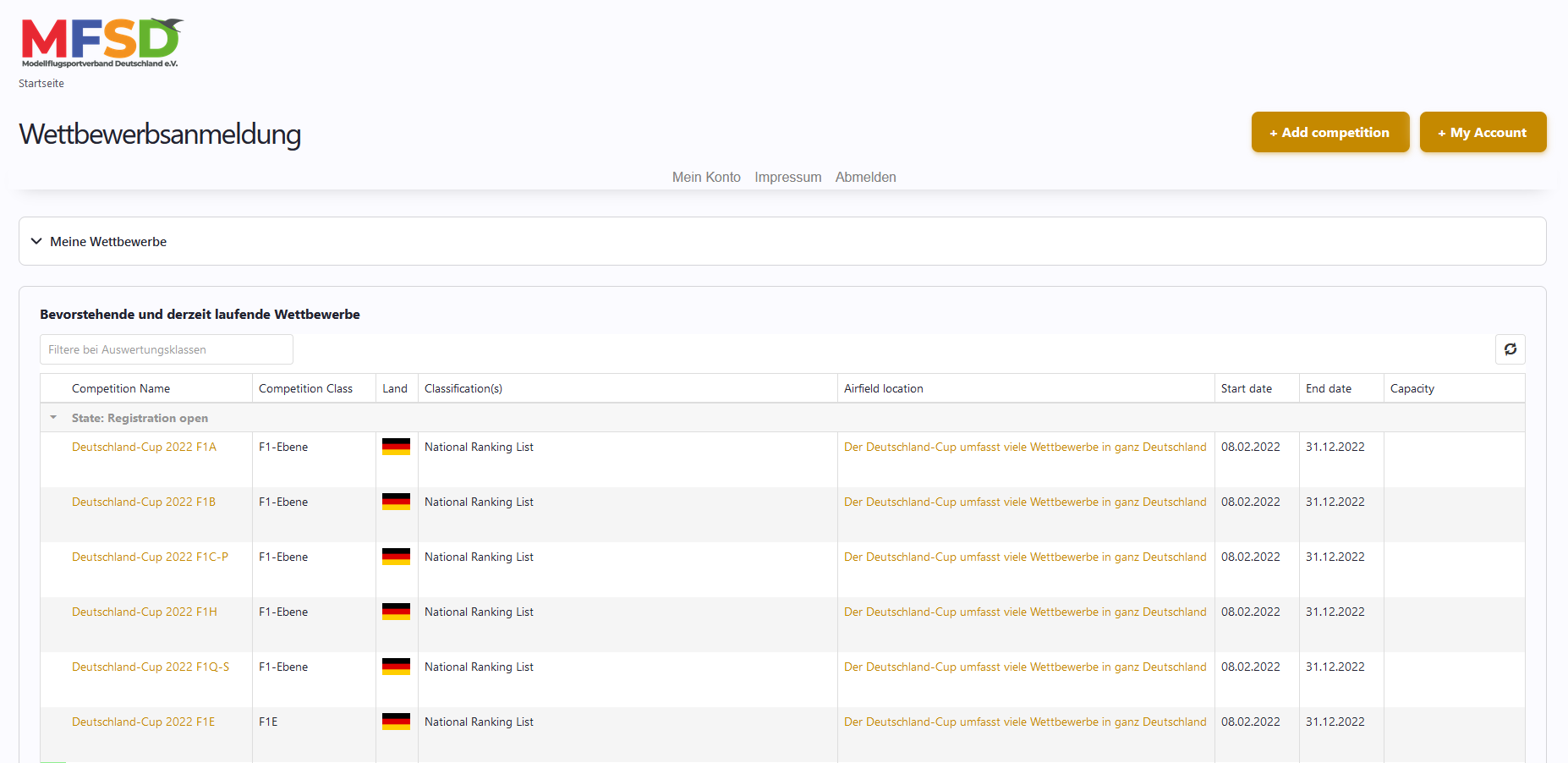Click 'National Ranking List' in the F1H row
Viewport: 1568px width, 763px height.
point(479,612)
